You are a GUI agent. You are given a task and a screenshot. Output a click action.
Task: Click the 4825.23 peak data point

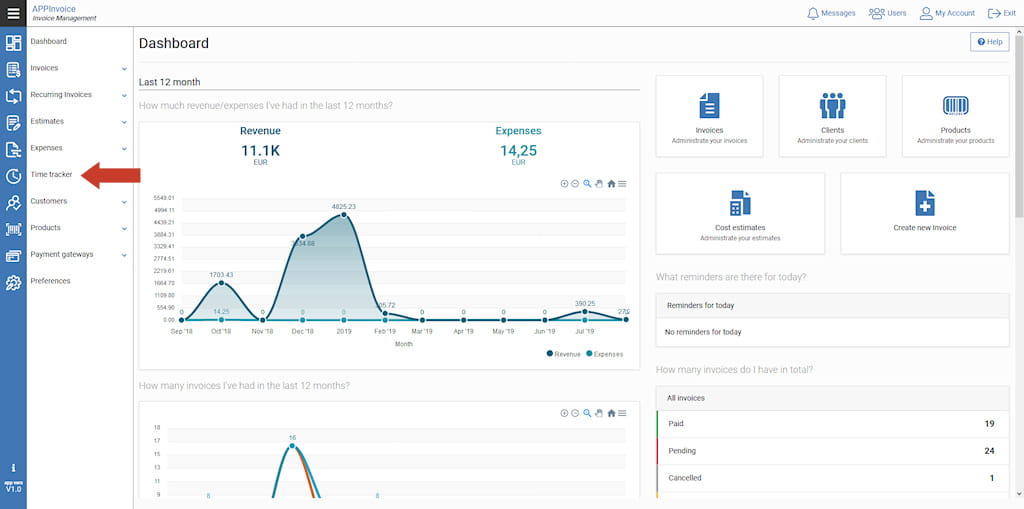pos(344,214)
